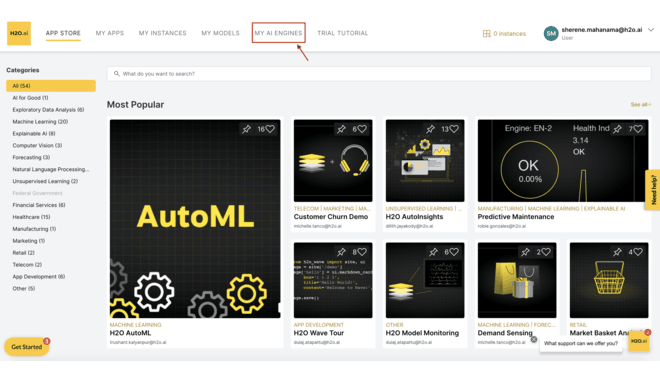Click the SM user avatar
The image size is (660, 377).
551,34
